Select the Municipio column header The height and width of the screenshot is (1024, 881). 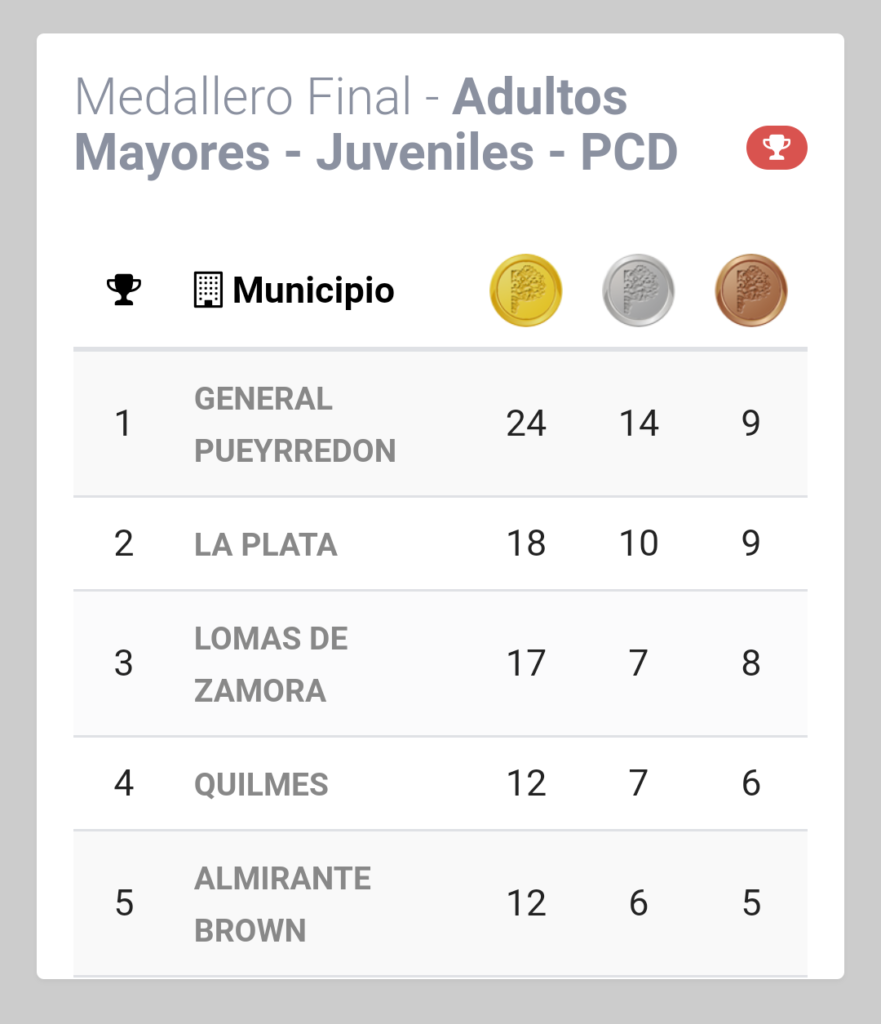pos(313,291)
